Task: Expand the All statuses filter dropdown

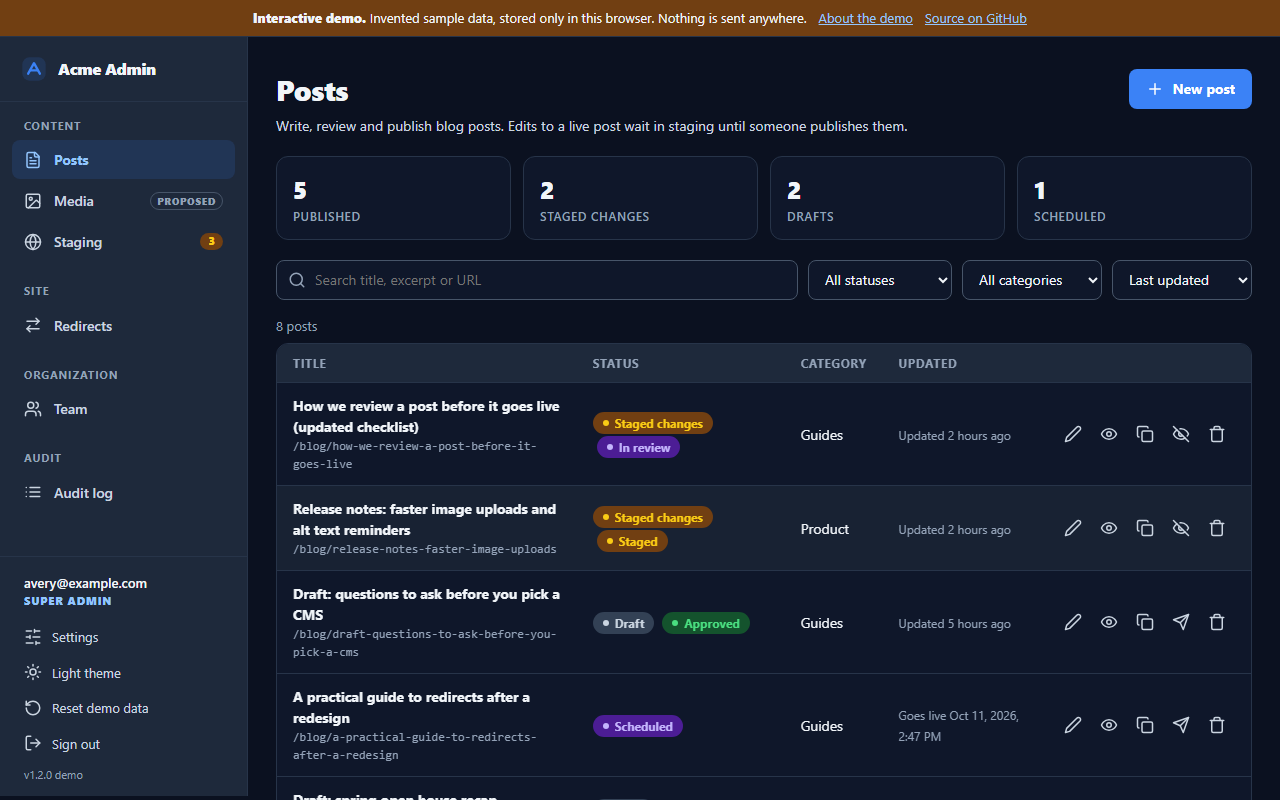Action: pos(880,280)
